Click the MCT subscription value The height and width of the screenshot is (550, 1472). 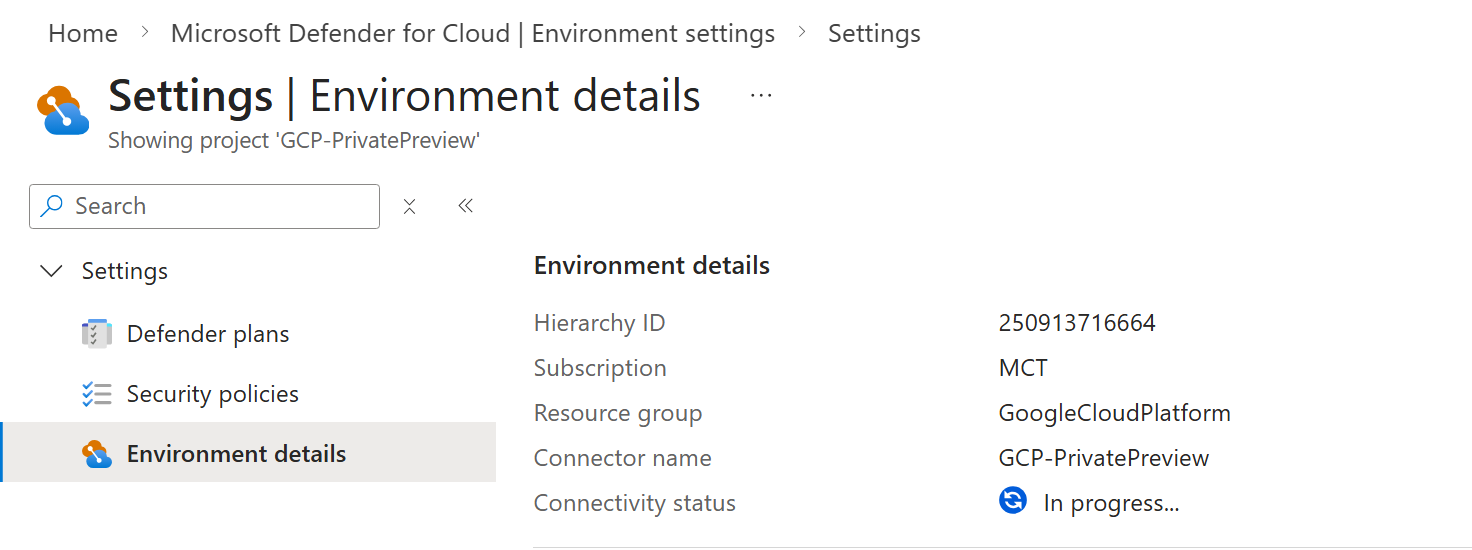(1023, 368)
